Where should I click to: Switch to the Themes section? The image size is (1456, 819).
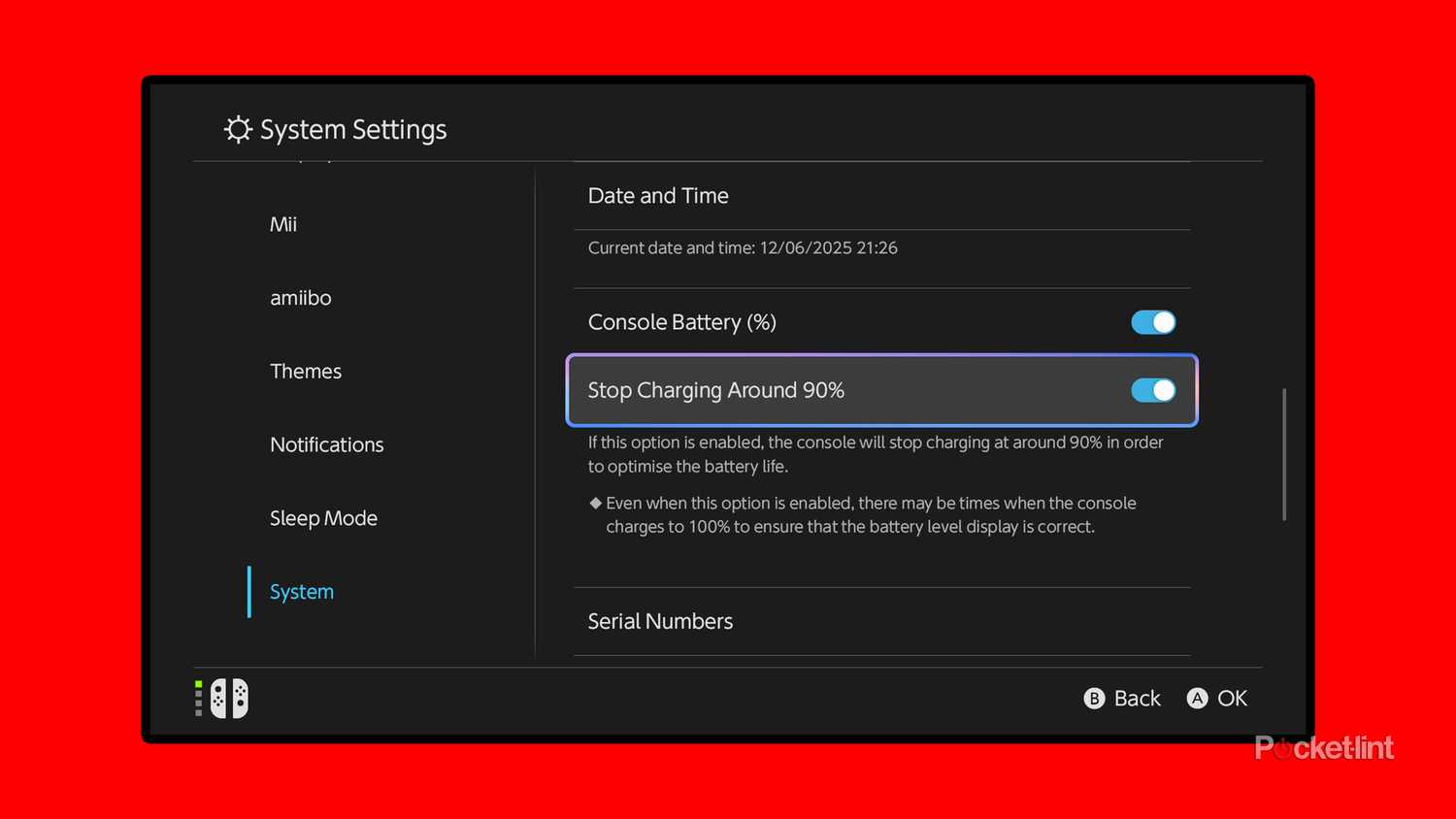pyautogui.click(x=306, y=371)
